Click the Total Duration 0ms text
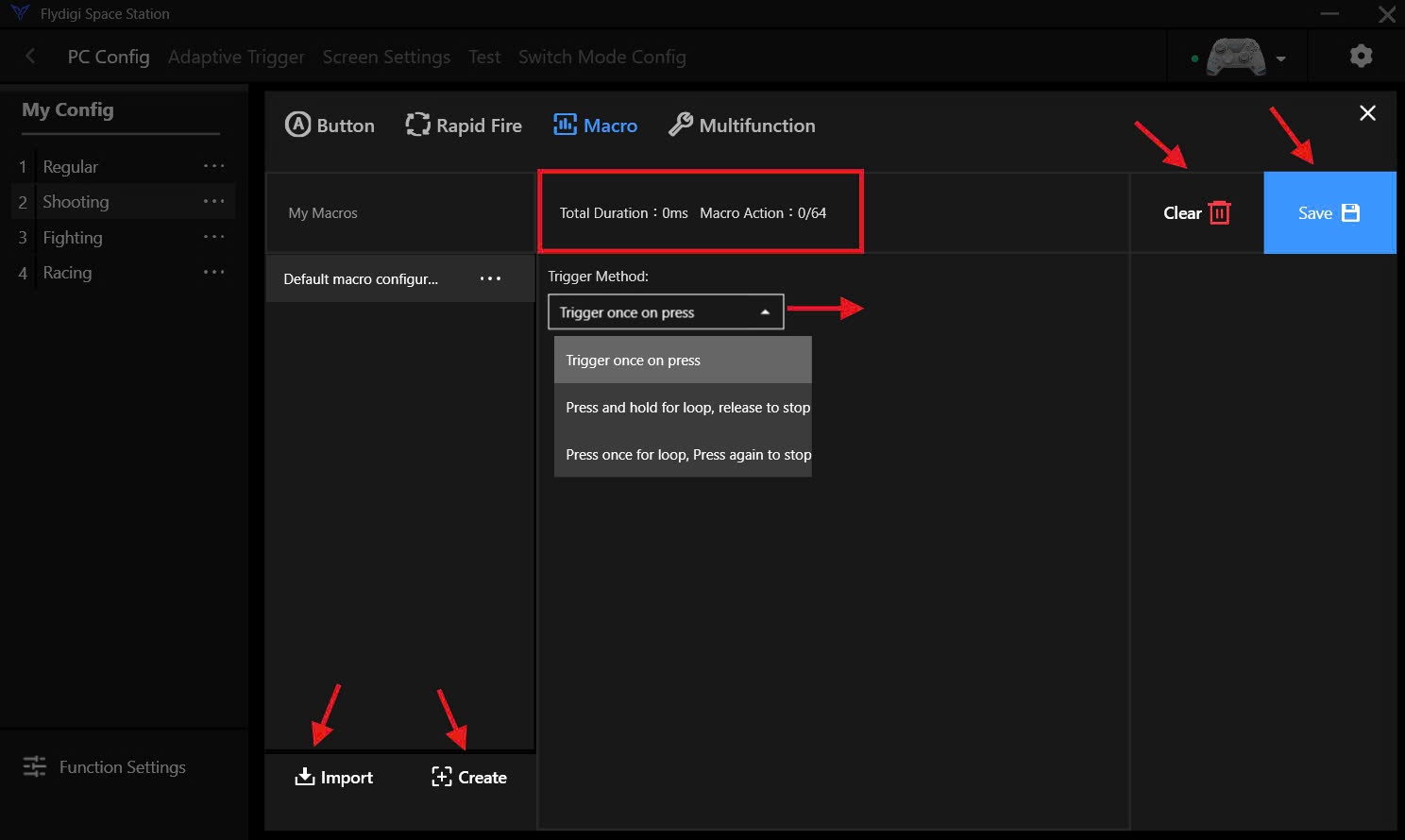The width and height of the screenshot is (1405, 840). click(x=623, y=213)
